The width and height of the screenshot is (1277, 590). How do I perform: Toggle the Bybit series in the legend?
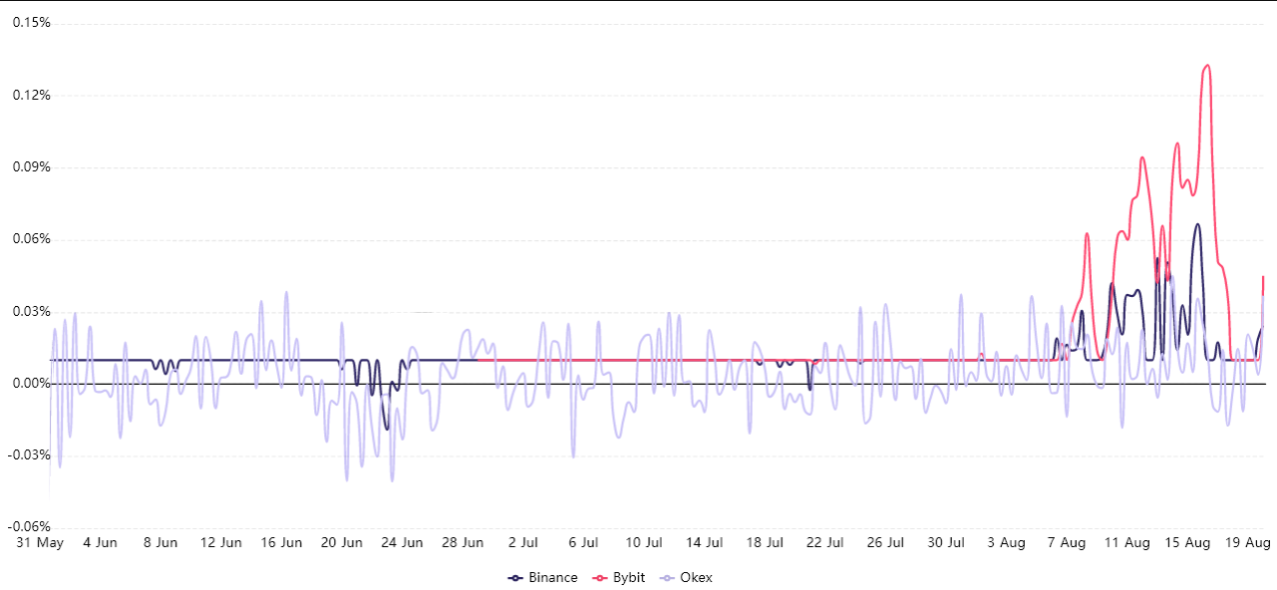tap(619, 578)
